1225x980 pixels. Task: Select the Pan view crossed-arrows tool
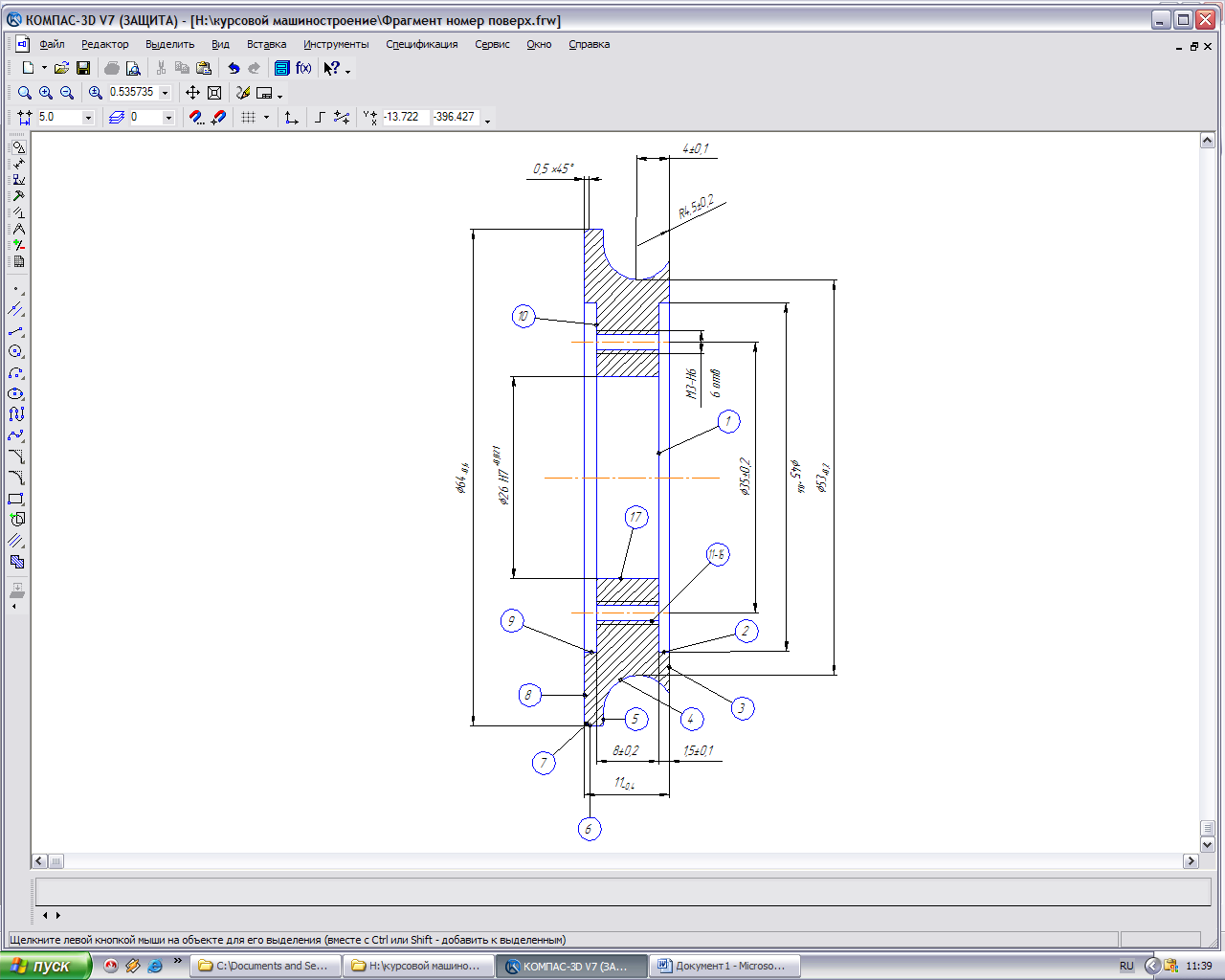[192, 93]
